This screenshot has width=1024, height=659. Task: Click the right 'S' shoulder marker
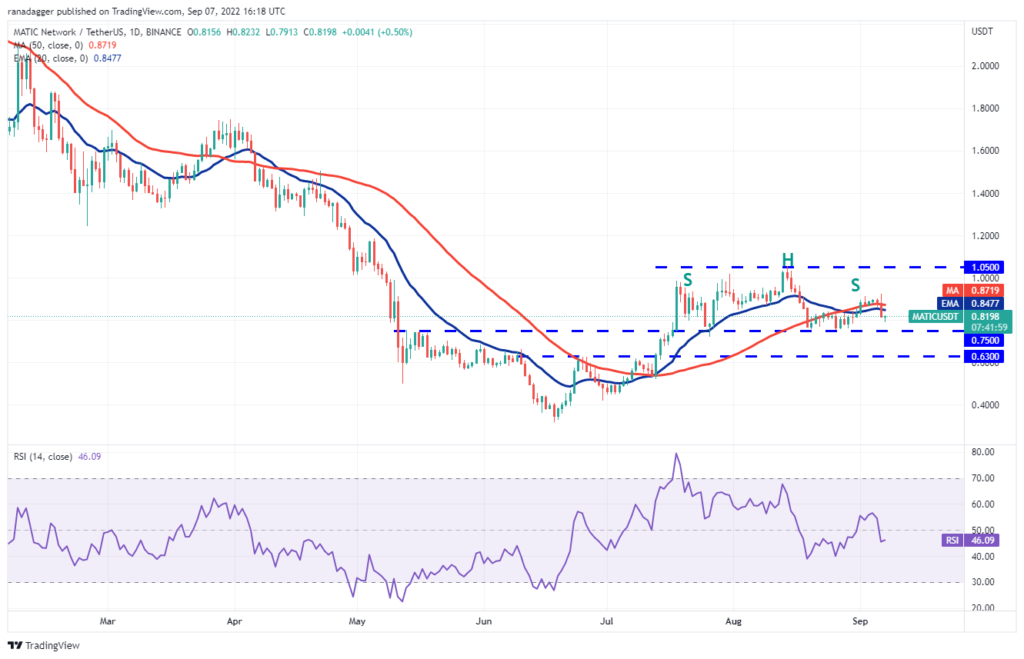(x=855, y=285)
